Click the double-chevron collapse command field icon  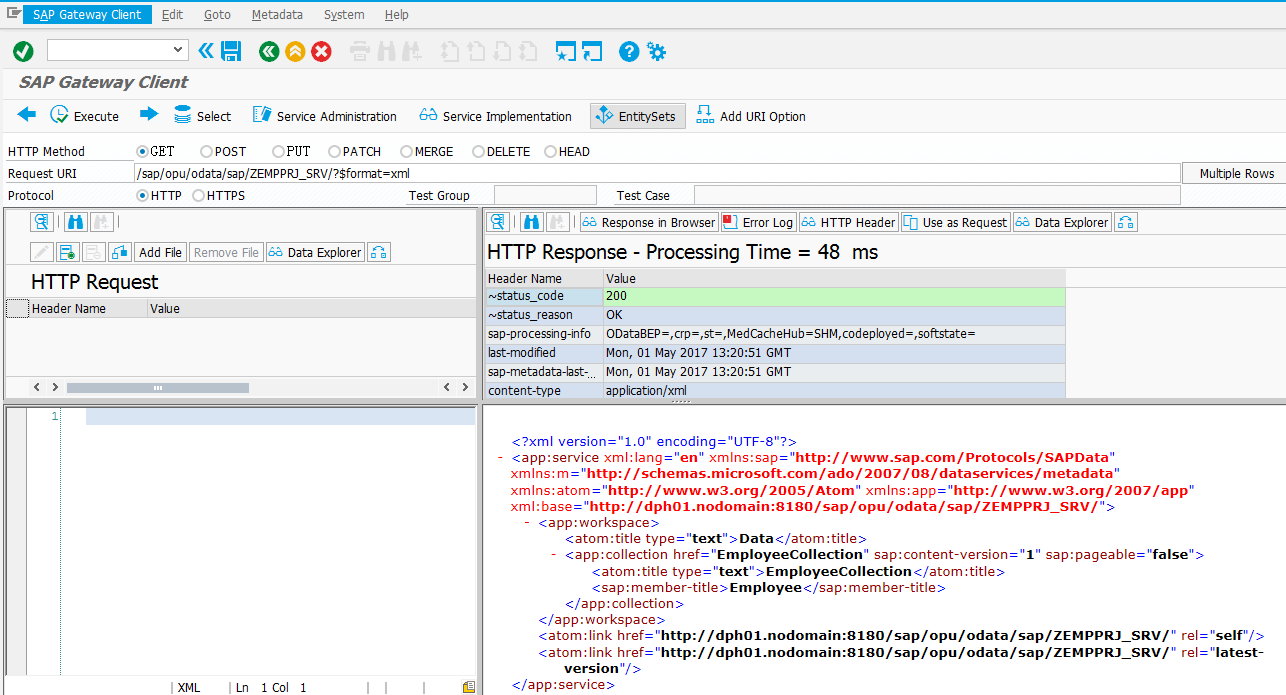point(206,51)
